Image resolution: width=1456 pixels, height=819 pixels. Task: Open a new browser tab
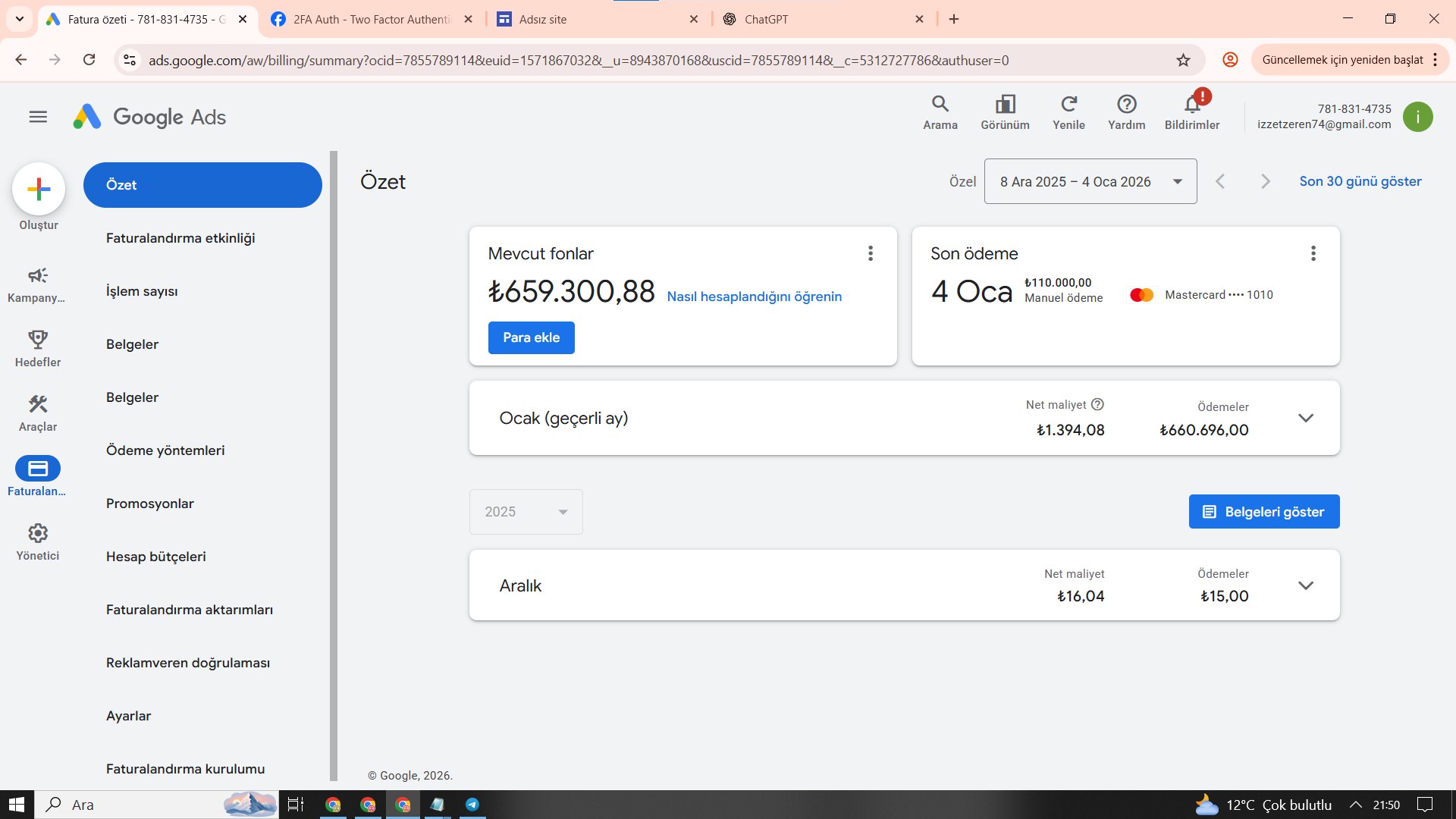(954, 19)
